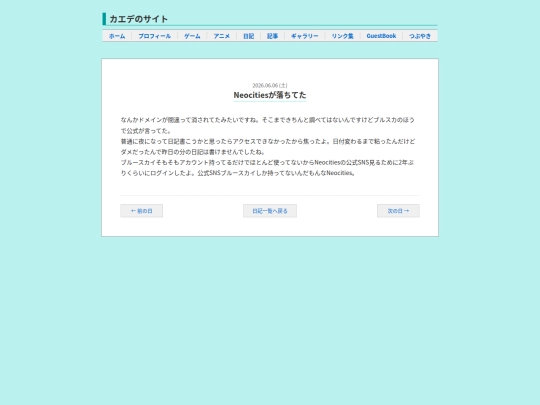Go to the next day with 次の日 →

point(398,211)
